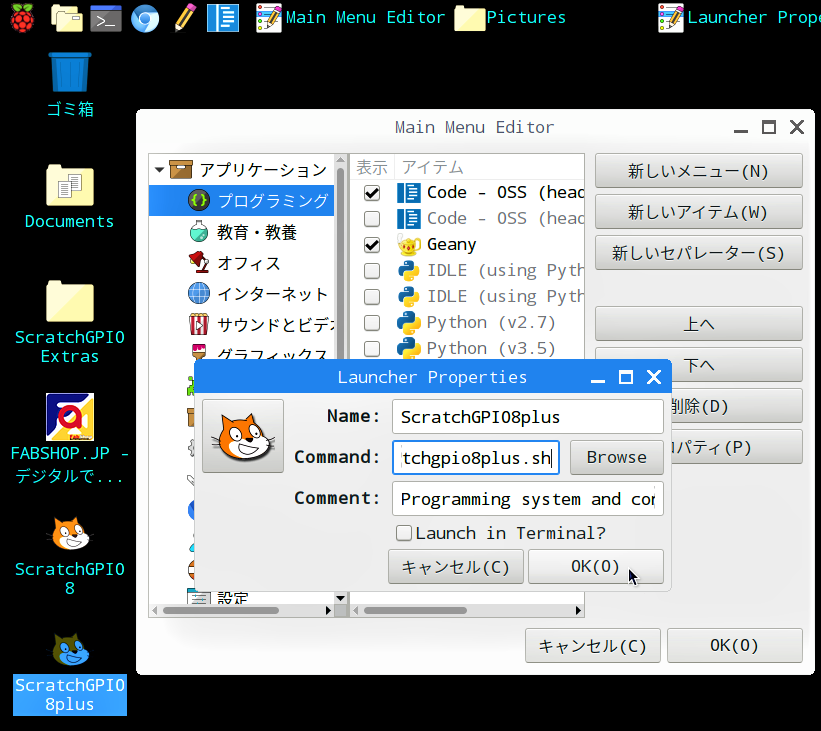Click the menu tree horizontal scrollbar
Screen dimensions: 821x731
(221, 611)
